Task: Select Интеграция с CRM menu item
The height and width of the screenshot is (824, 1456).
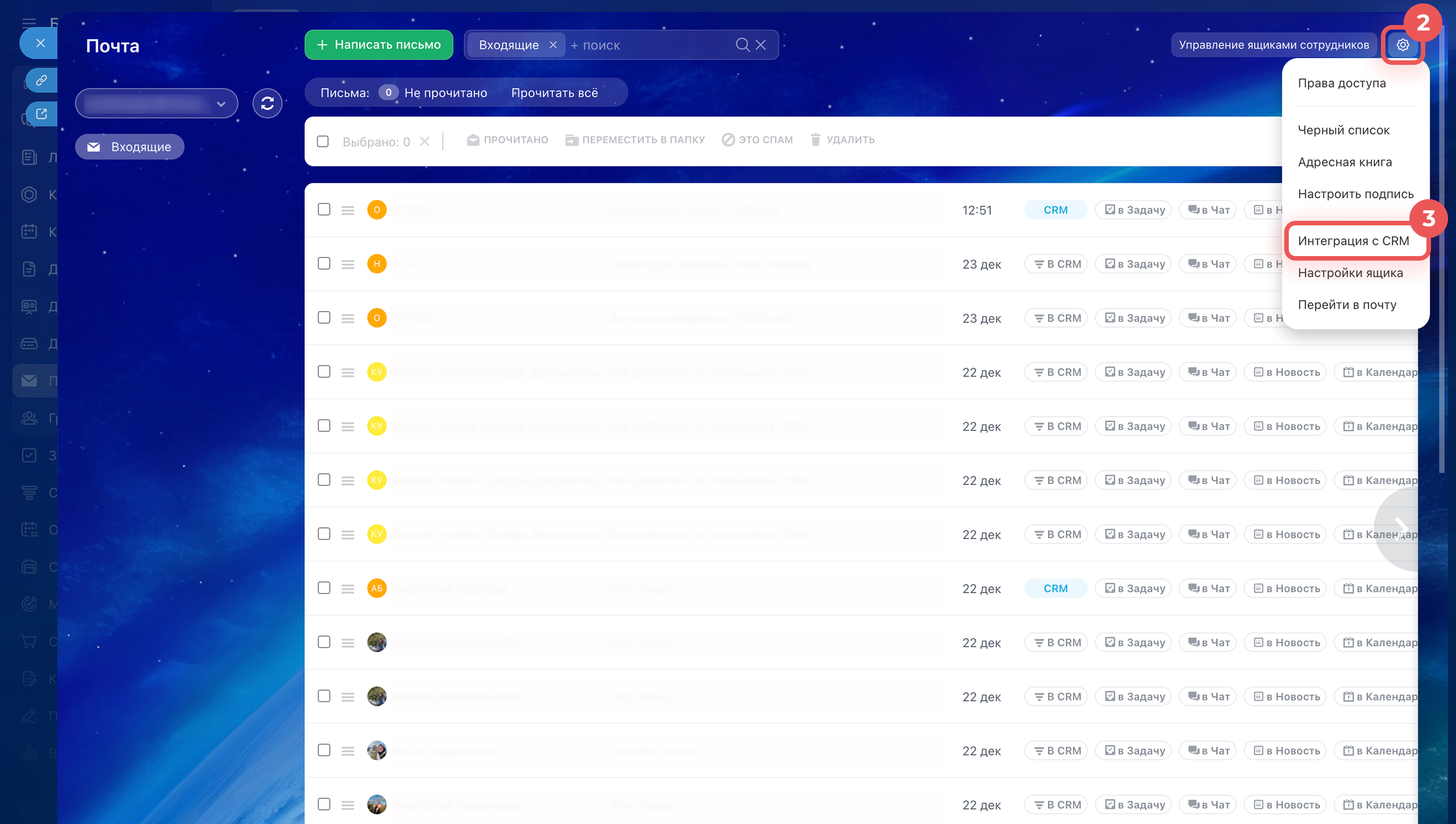Action: pyautogui.click(x=1353, y=241)
